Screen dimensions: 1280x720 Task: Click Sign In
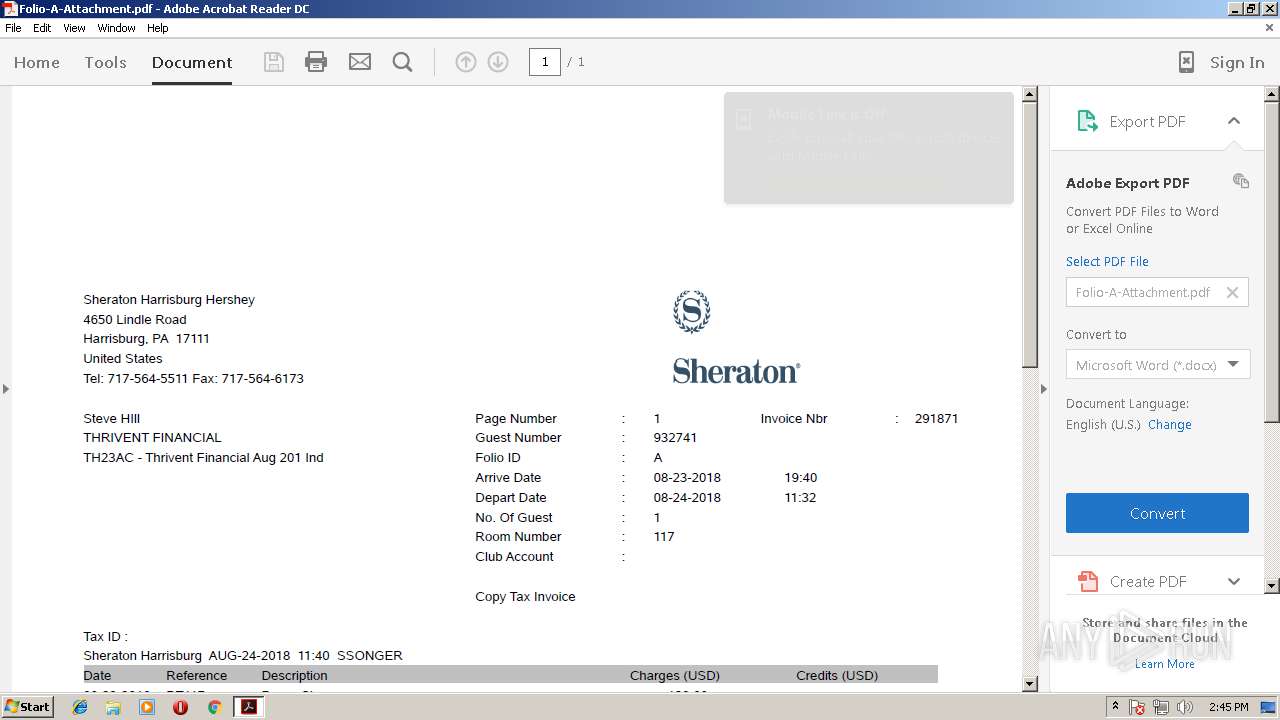1237,62
